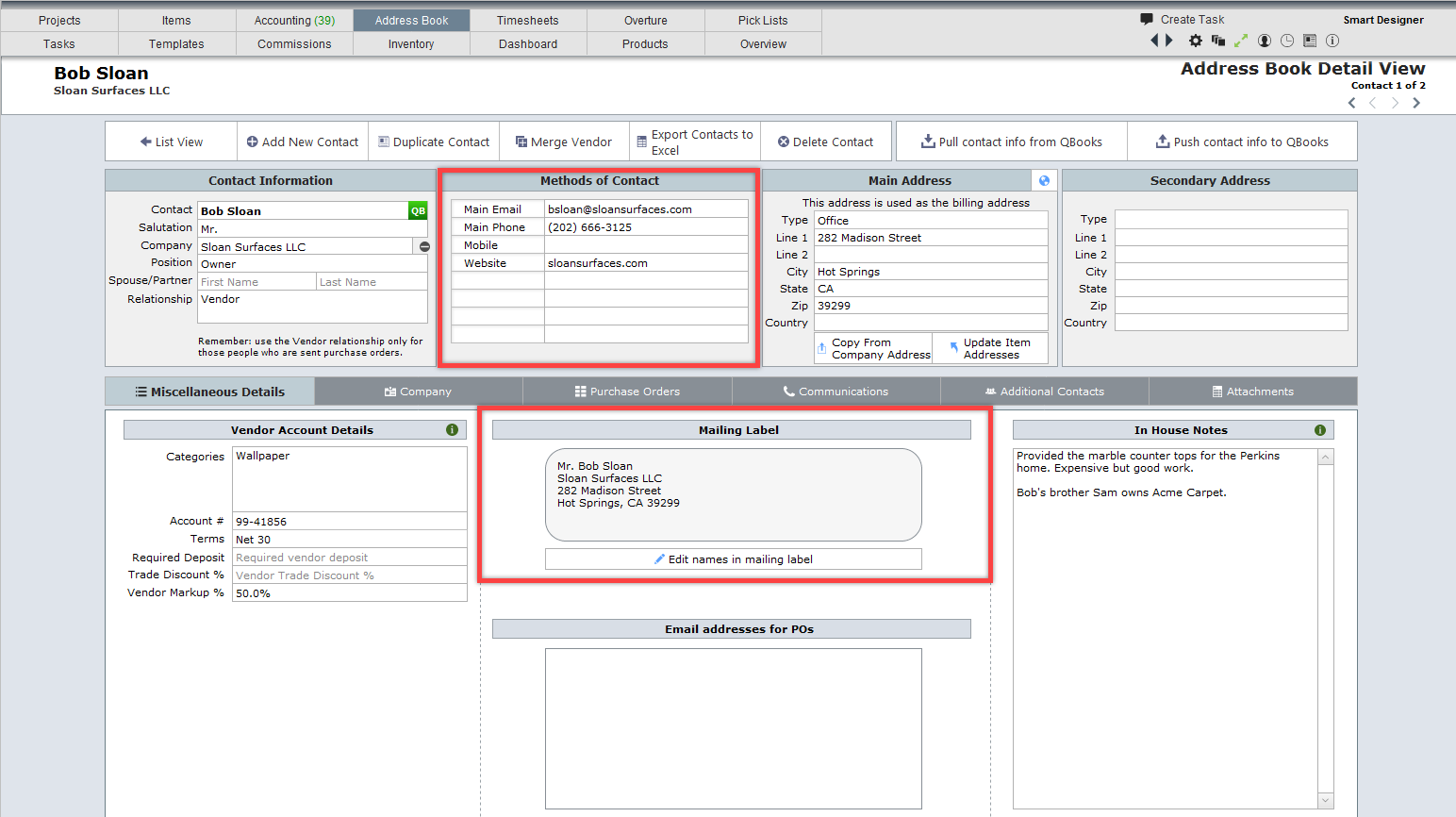Click Add New Contact
The width and height of the screenshot is (1456, 817).
click(x=303, y=142)
